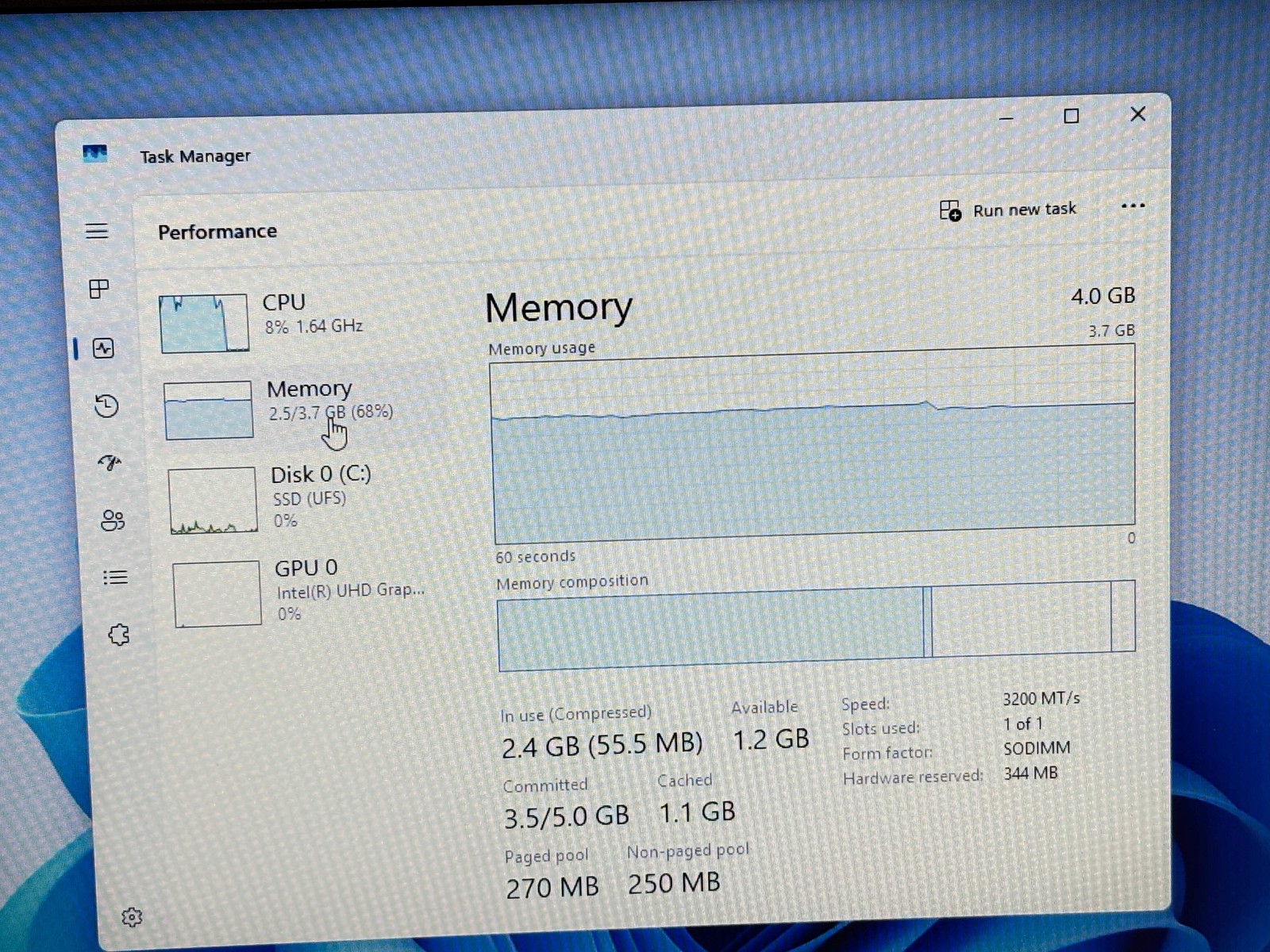Screen dimensions: 1270x952
Task: Click the GPU 0 mini graph thumbnail
Action: coord(217,593)
